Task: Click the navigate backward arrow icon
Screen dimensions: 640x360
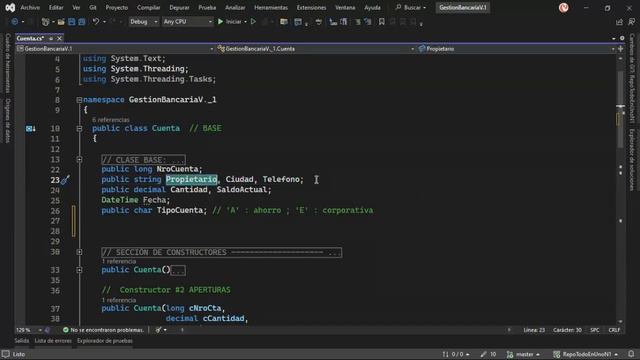Action: tap(15, 22)
